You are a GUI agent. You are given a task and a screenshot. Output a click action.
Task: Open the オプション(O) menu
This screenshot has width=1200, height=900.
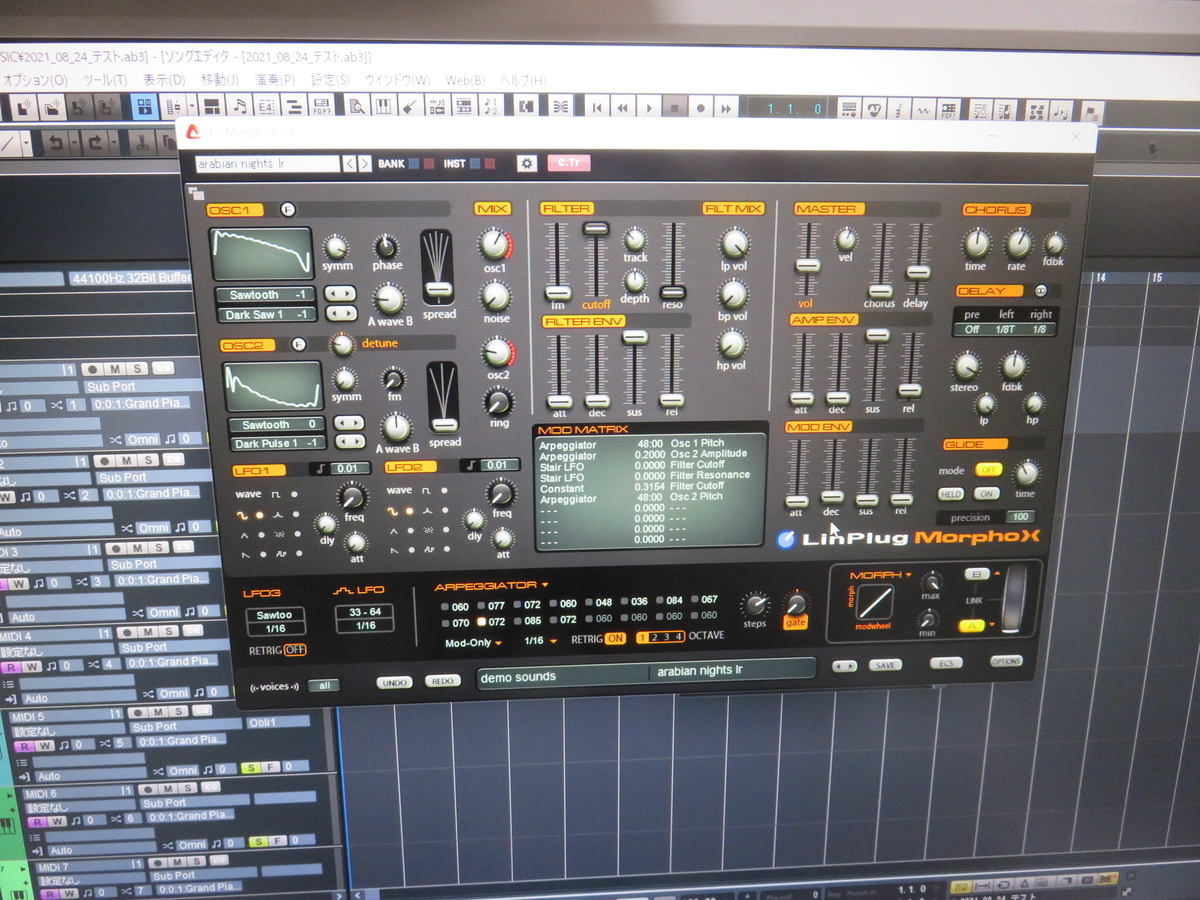[x=35, y=80]
